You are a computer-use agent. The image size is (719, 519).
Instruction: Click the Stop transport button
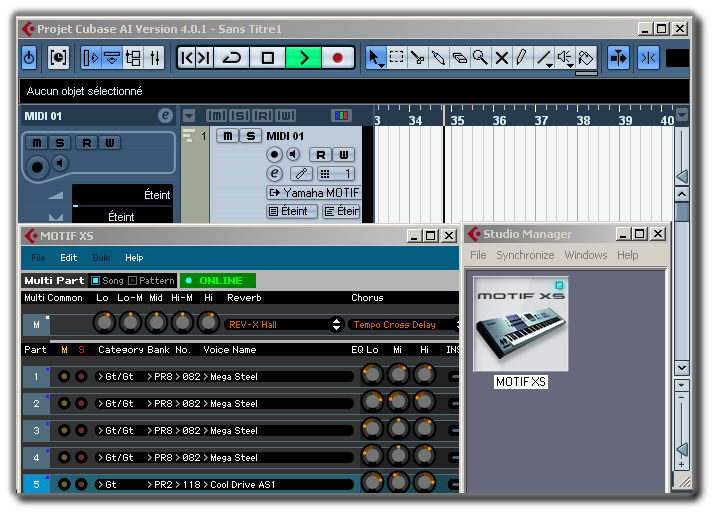pos(268,58)
